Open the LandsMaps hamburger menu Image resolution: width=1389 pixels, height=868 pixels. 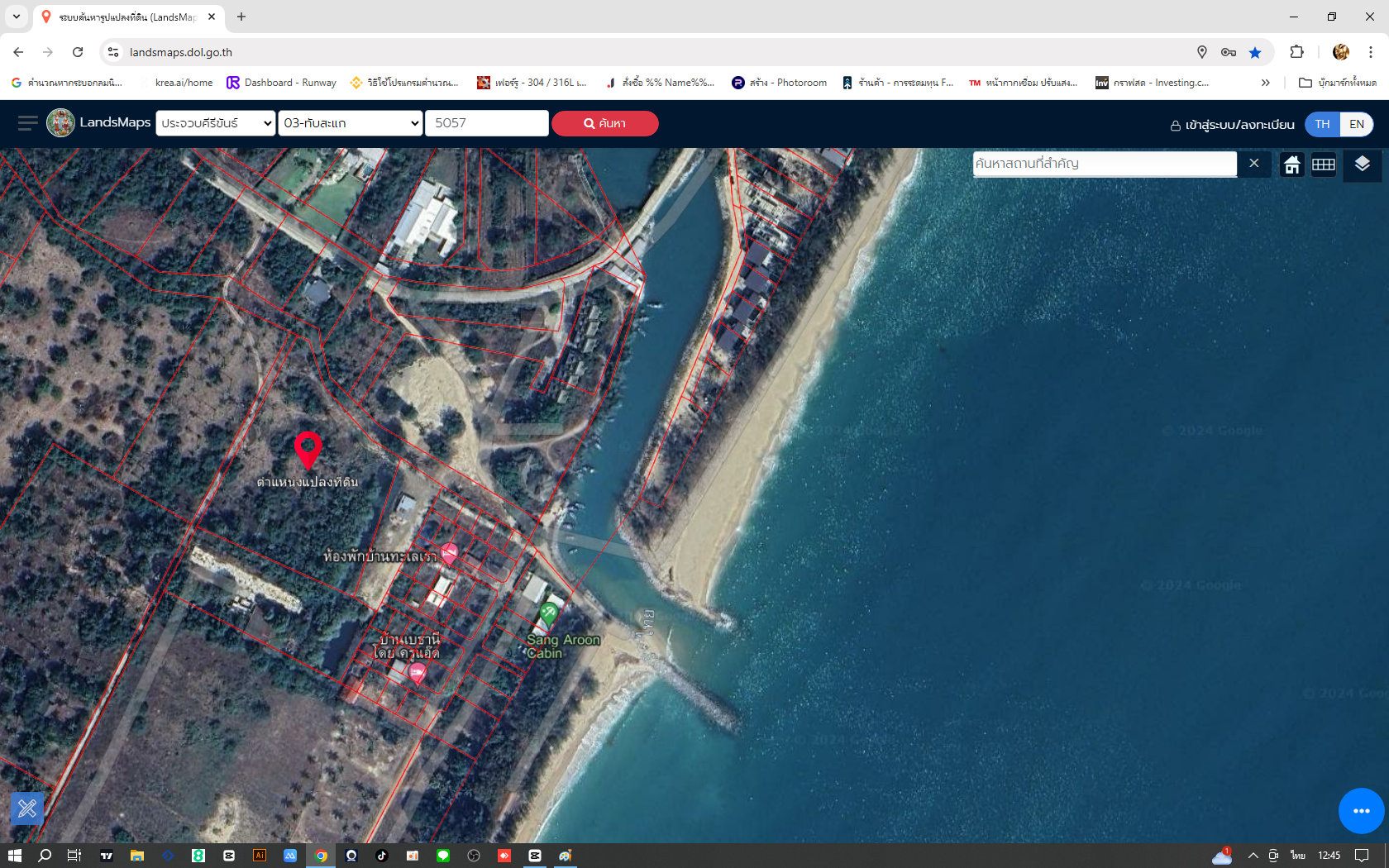(27, 123)
